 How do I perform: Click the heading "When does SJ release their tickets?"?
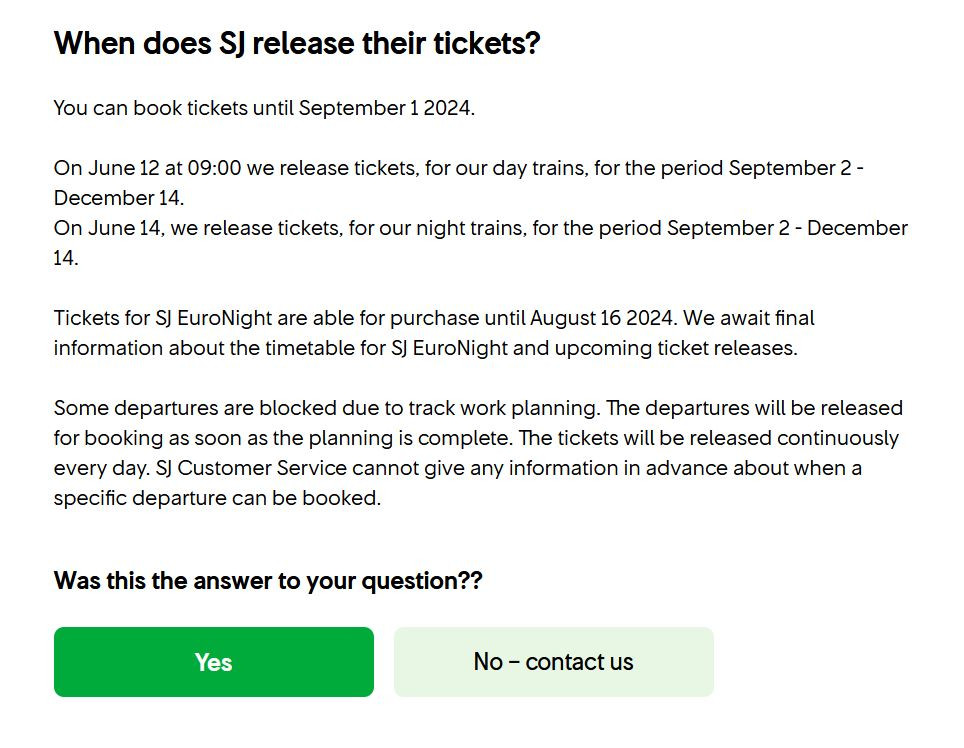click(x=296, y=44)
